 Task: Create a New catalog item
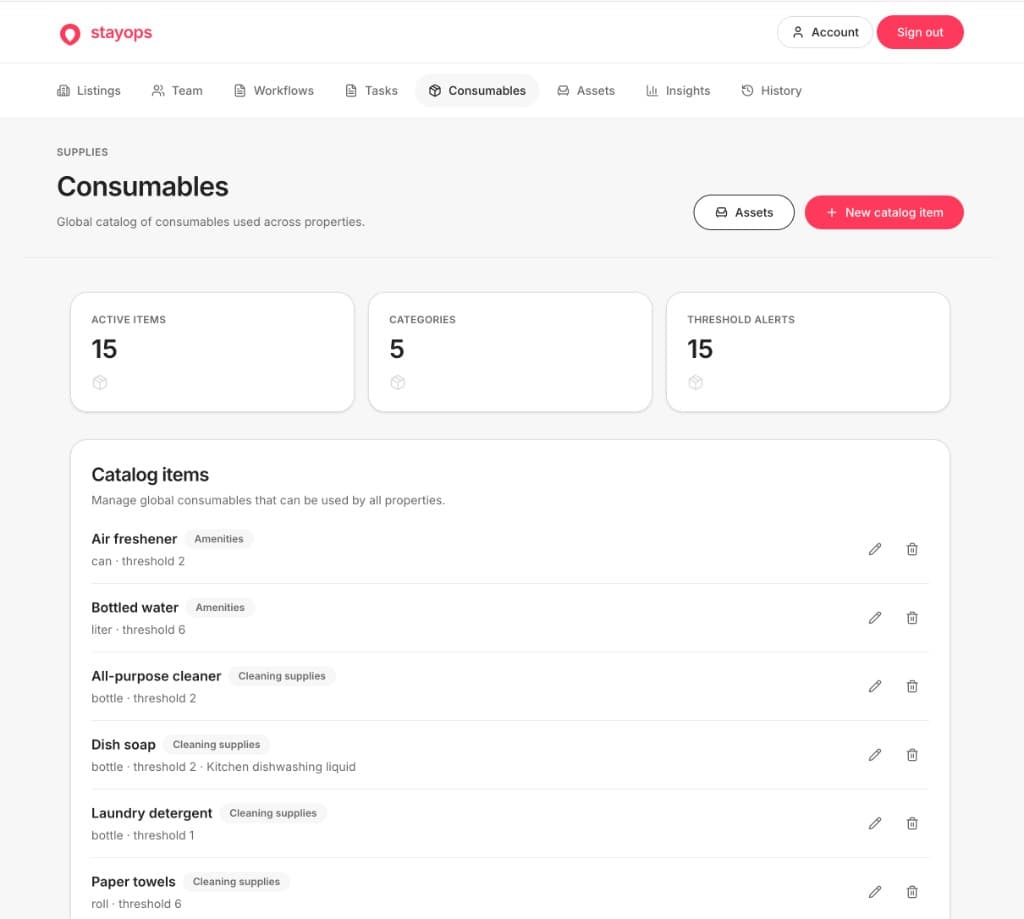coord(884,212)
